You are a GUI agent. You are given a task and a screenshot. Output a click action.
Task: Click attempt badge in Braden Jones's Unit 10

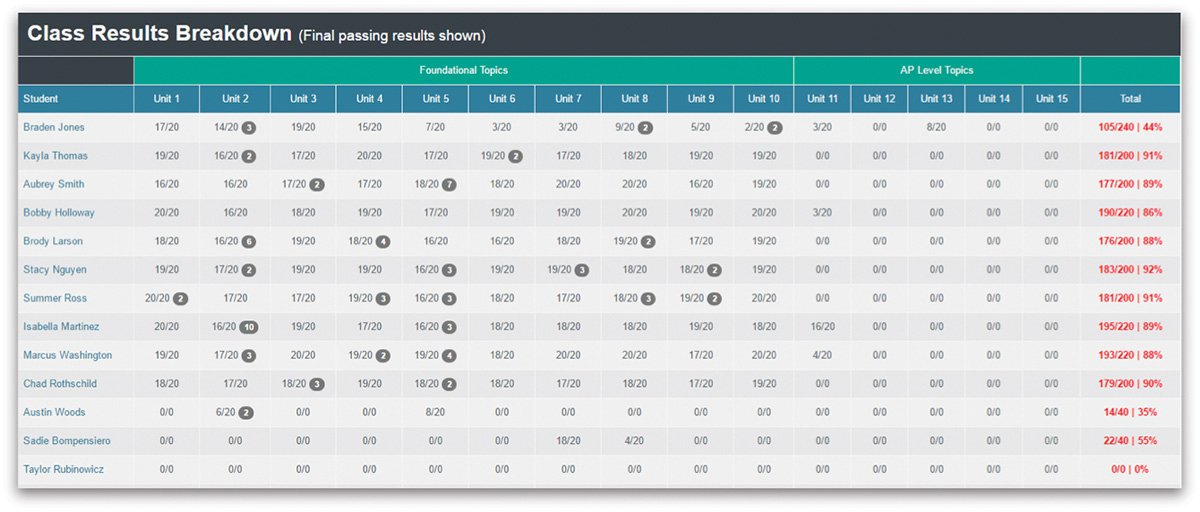(x=775, y=127)
